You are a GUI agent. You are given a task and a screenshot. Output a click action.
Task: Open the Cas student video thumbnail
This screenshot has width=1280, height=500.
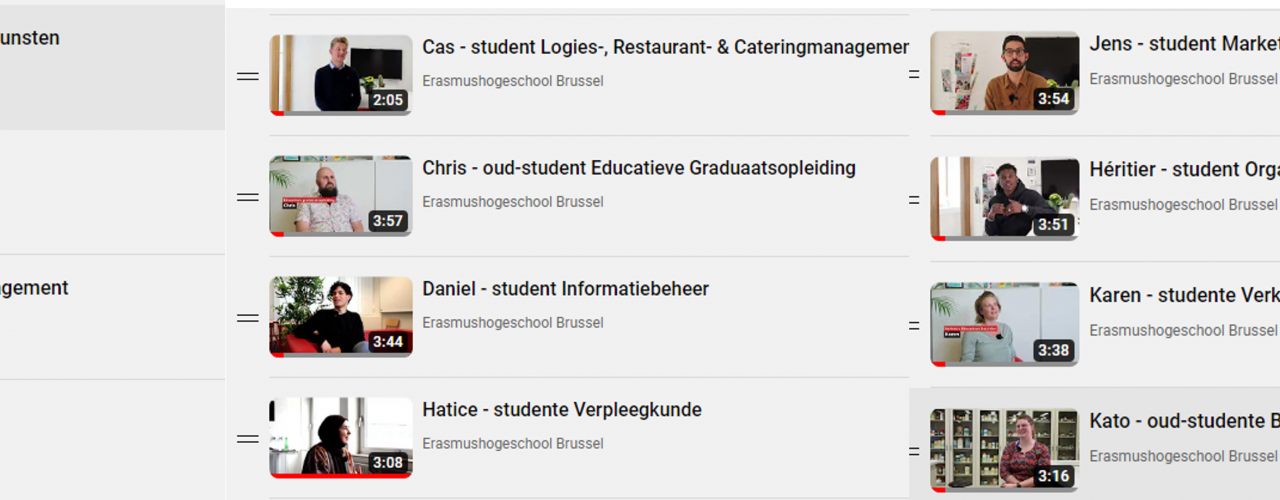[340, 75]
